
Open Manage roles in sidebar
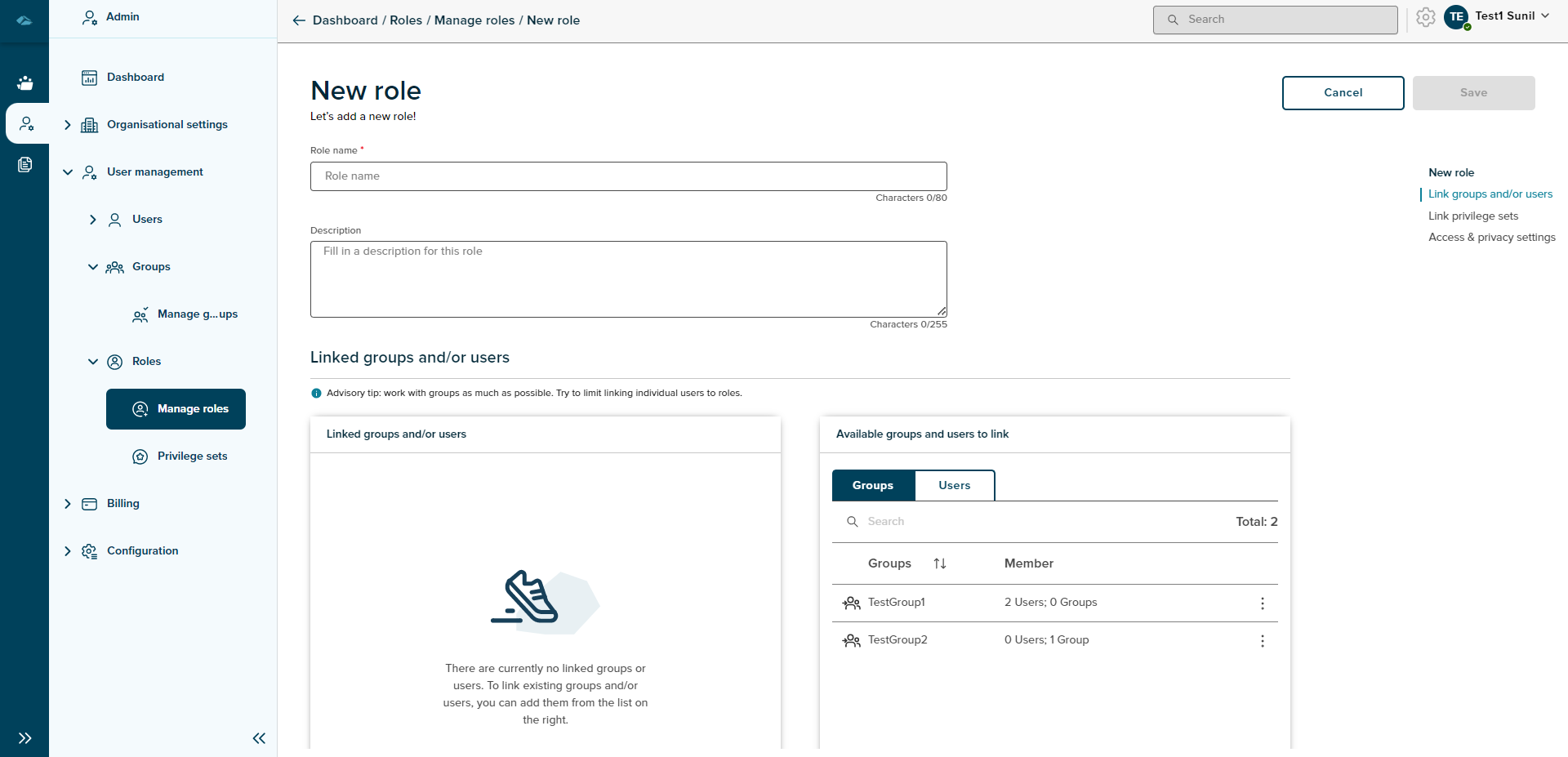[x=176, y=409]
